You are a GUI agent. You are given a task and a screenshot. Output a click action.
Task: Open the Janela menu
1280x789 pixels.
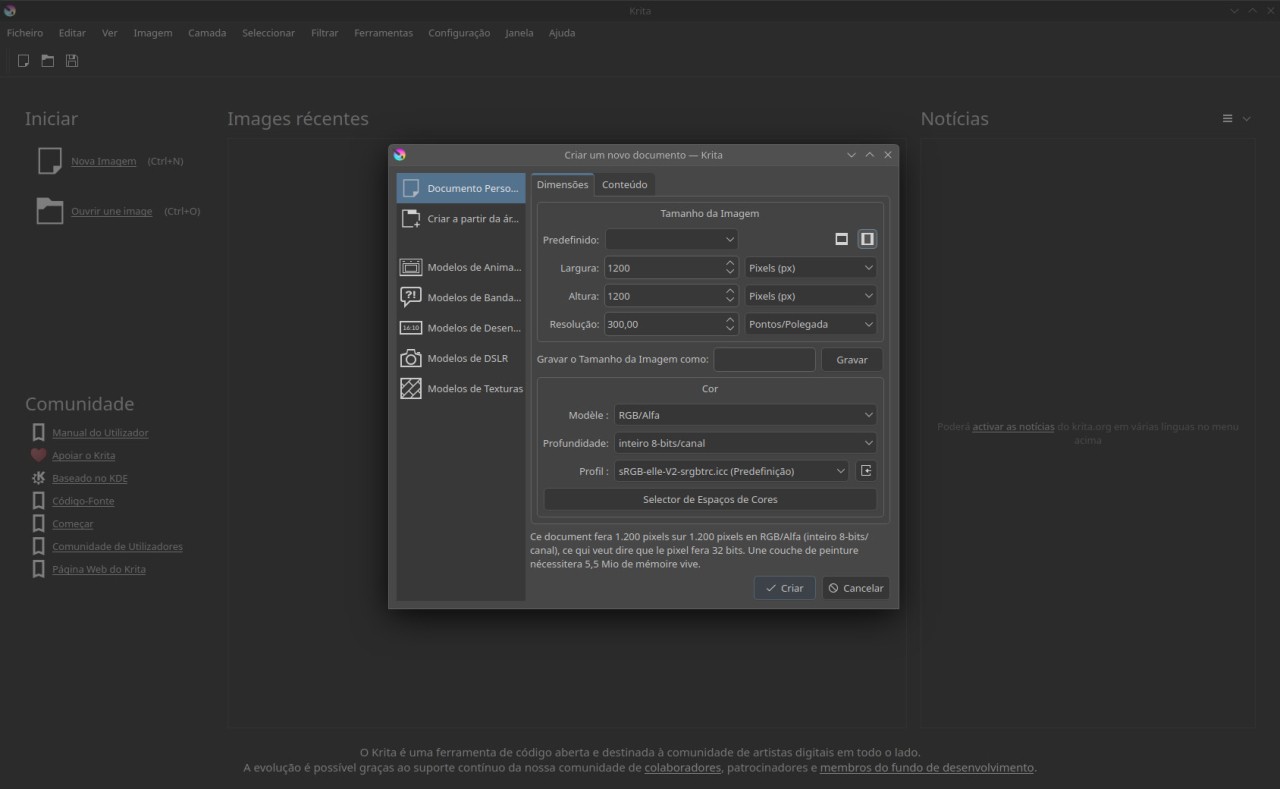(519, 33)
